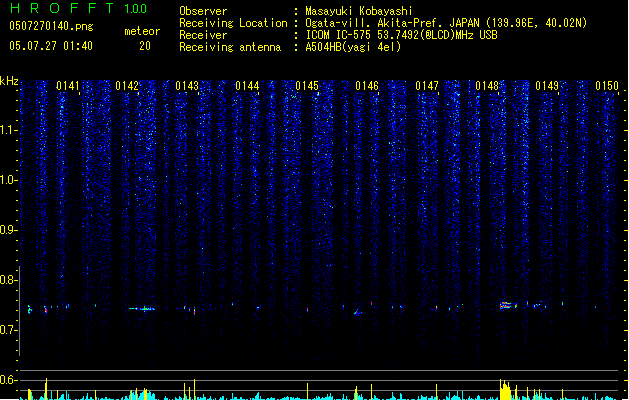Click the 0147 time marker
Viewport: 629px width, 400px height.
[x=427, y=86]
